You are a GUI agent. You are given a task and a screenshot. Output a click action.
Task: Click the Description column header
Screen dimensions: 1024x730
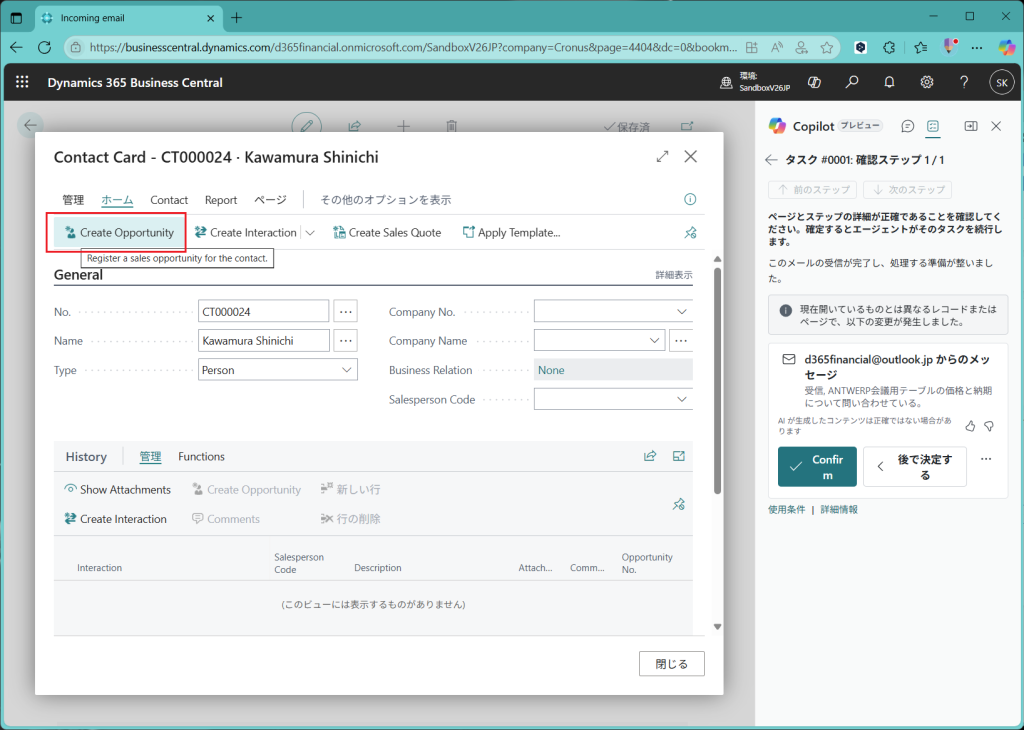click(377, 567)
